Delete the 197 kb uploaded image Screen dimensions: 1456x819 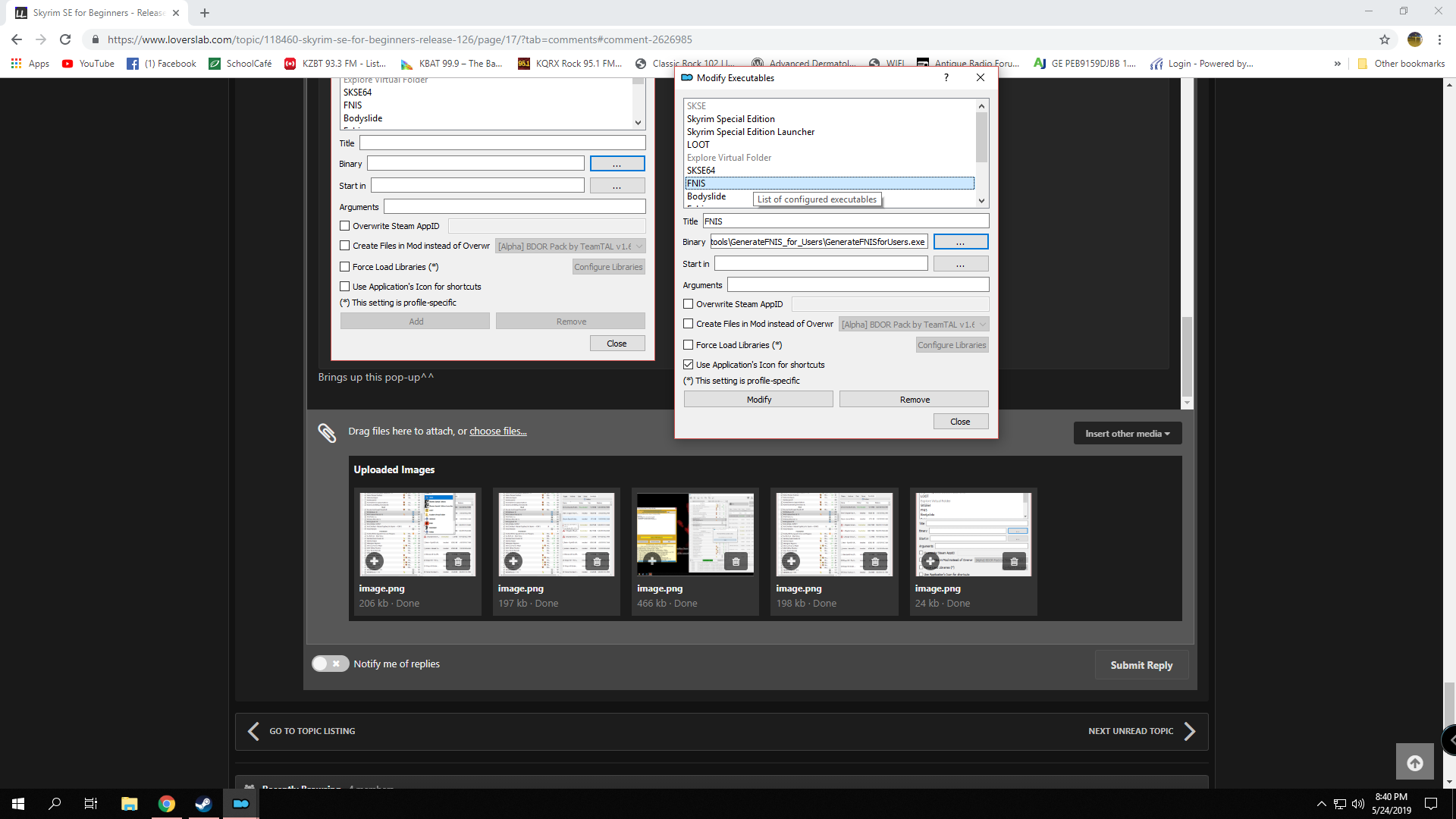pos(597,561)
